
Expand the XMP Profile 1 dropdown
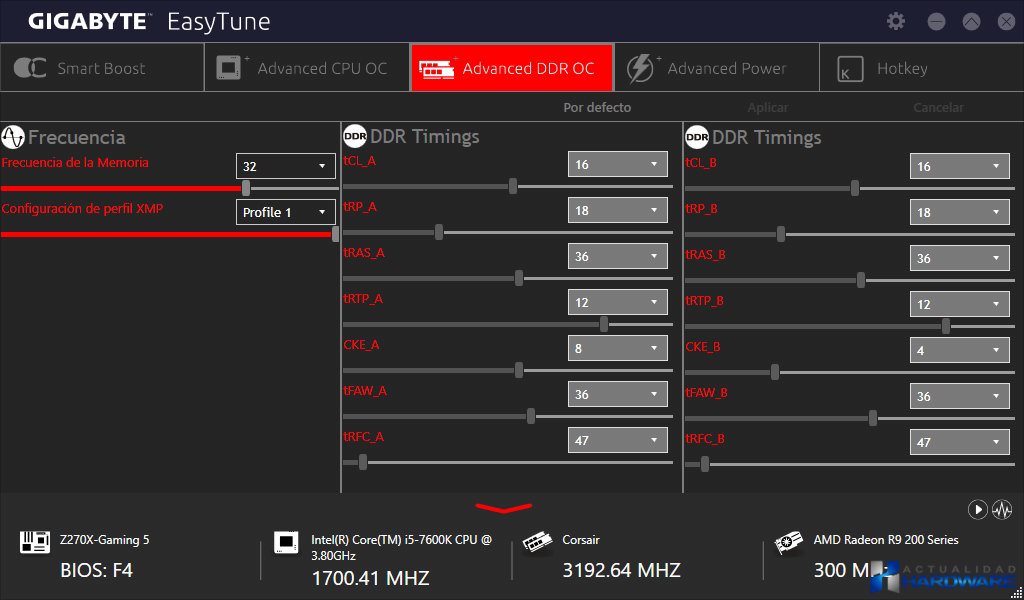pos(285,212)
